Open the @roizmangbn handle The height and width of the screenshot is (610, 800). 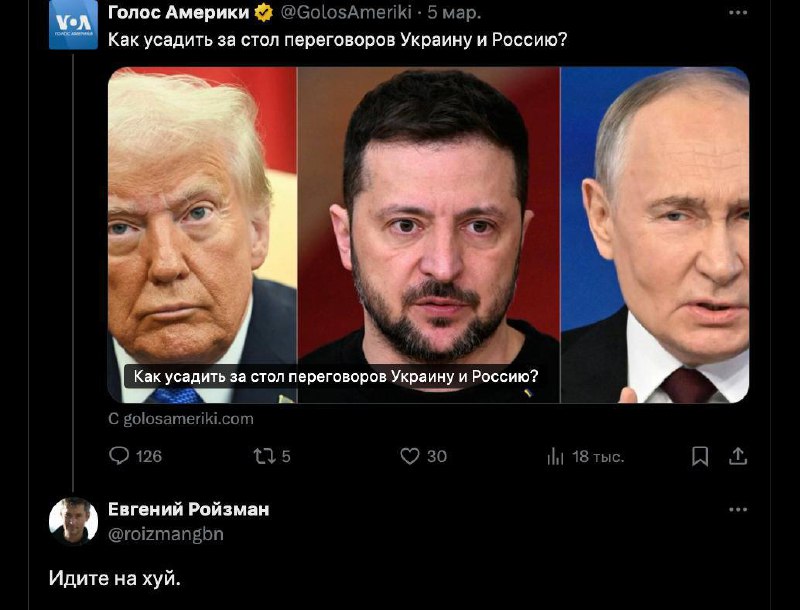(x=166, y=534)
